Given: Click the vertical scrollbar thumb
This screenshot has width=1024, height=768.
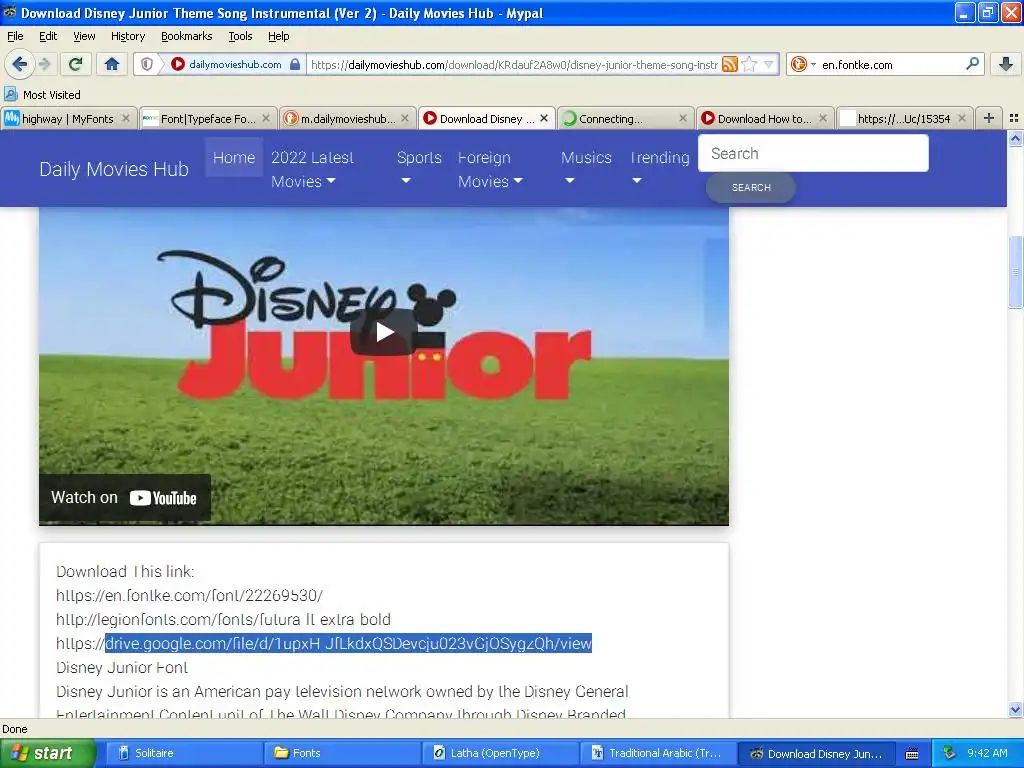Looking at the screenshot, I should tap(1015, 272).
